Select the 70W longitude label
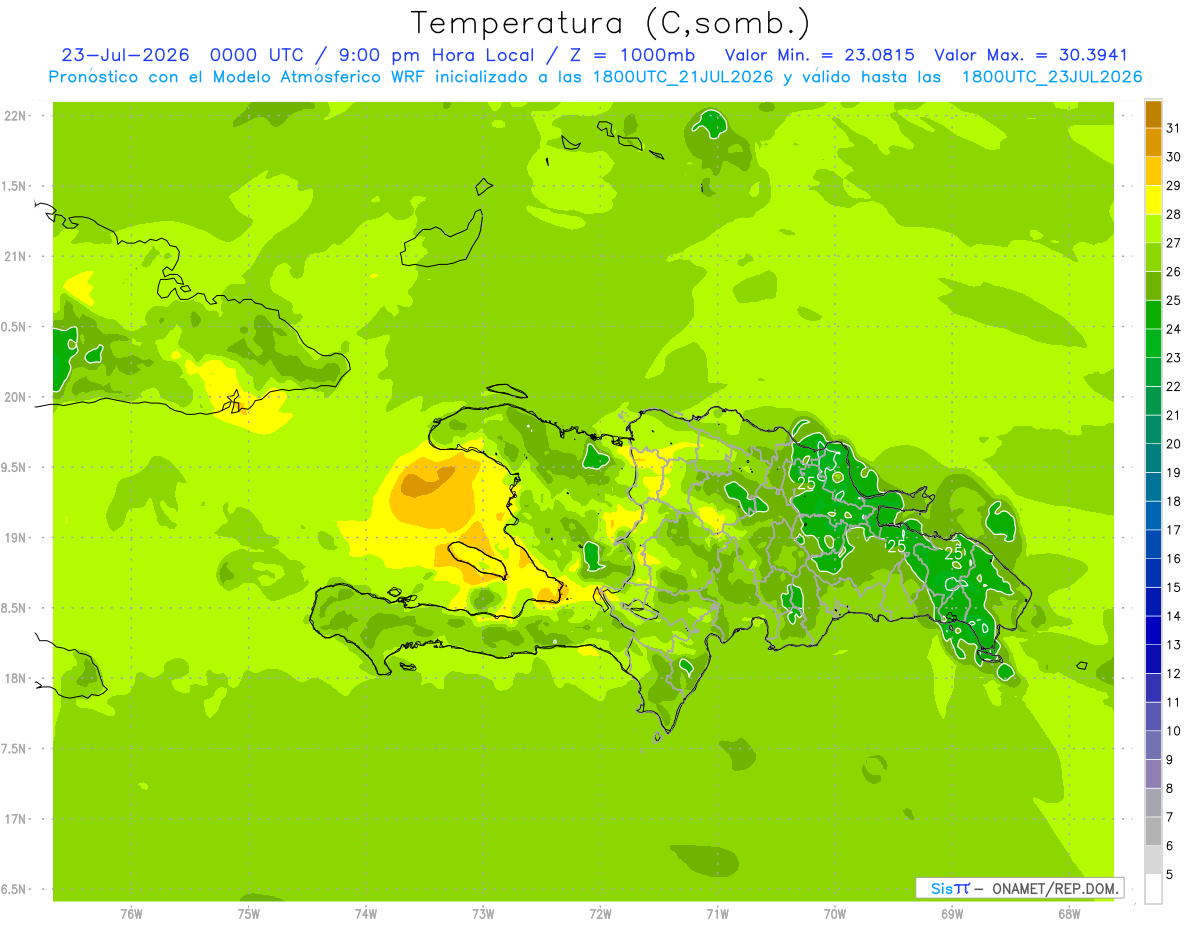Image resolution: width=1200 pixels, height=927 pixels. click(835, 914)
